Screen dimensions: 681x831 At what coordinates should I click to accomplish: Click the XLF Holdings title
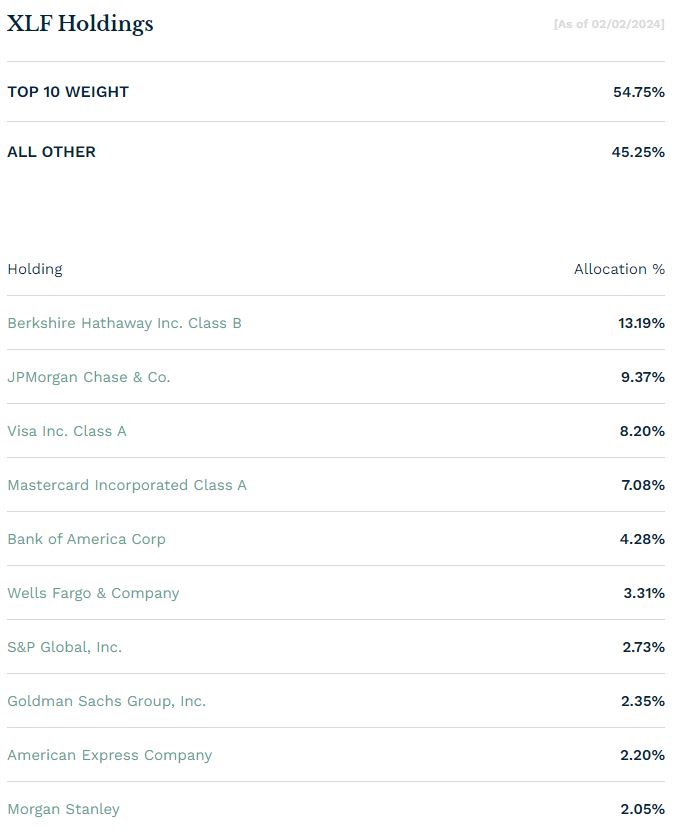(80, 24)
